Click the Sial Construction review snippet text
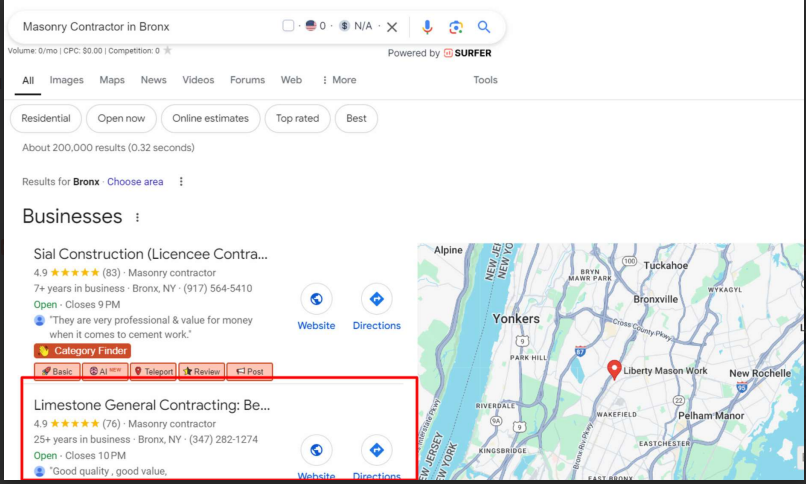806x484 pixels. (x=151, y=327)
